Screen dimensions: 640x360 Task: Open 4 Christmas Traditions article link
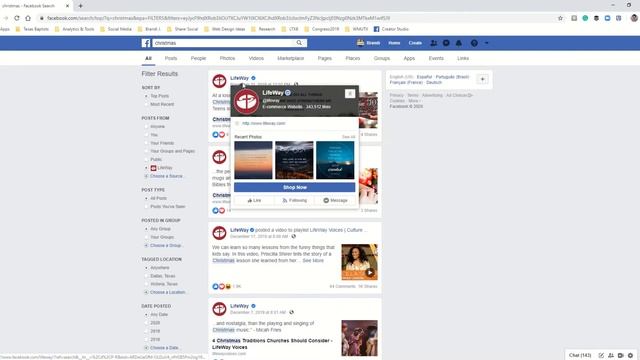click(272, 344)
